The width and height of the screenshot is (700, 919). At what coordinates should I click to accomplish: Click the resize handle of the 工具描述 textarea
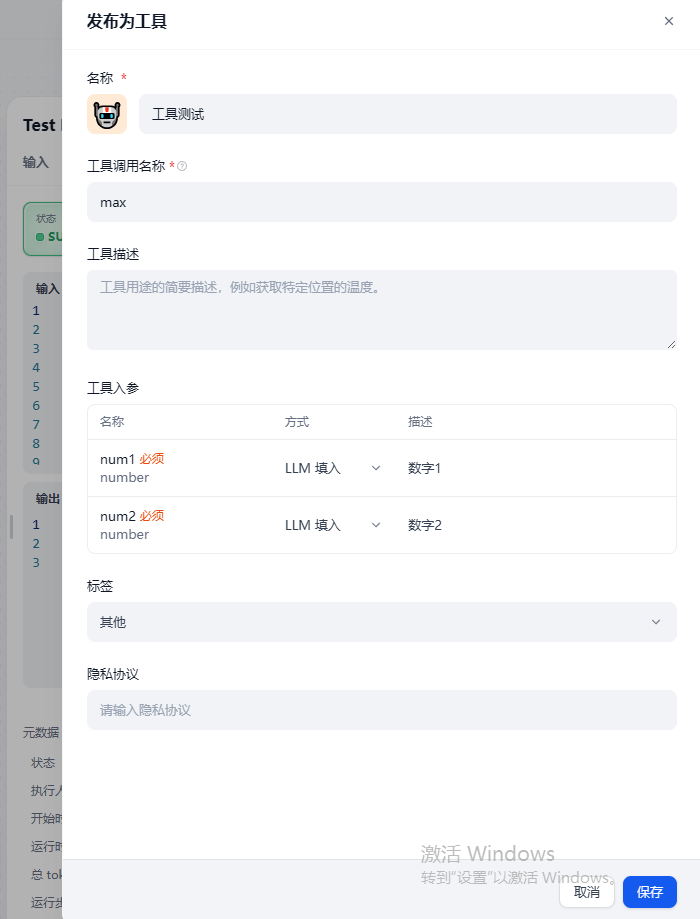pos(671,343)
